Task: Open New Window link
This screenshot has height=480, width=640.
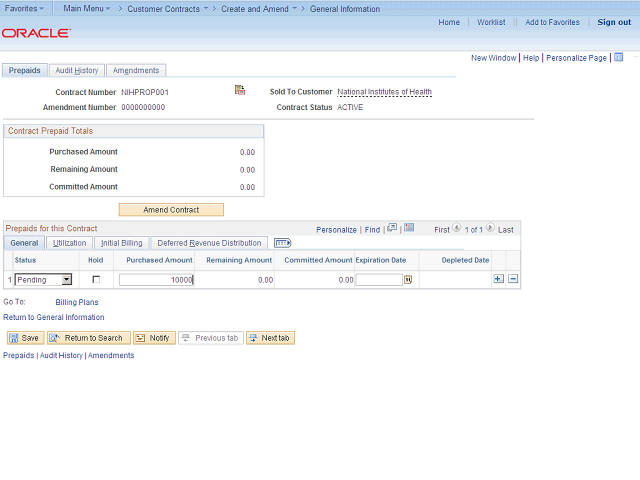Action: coord(493,58)
